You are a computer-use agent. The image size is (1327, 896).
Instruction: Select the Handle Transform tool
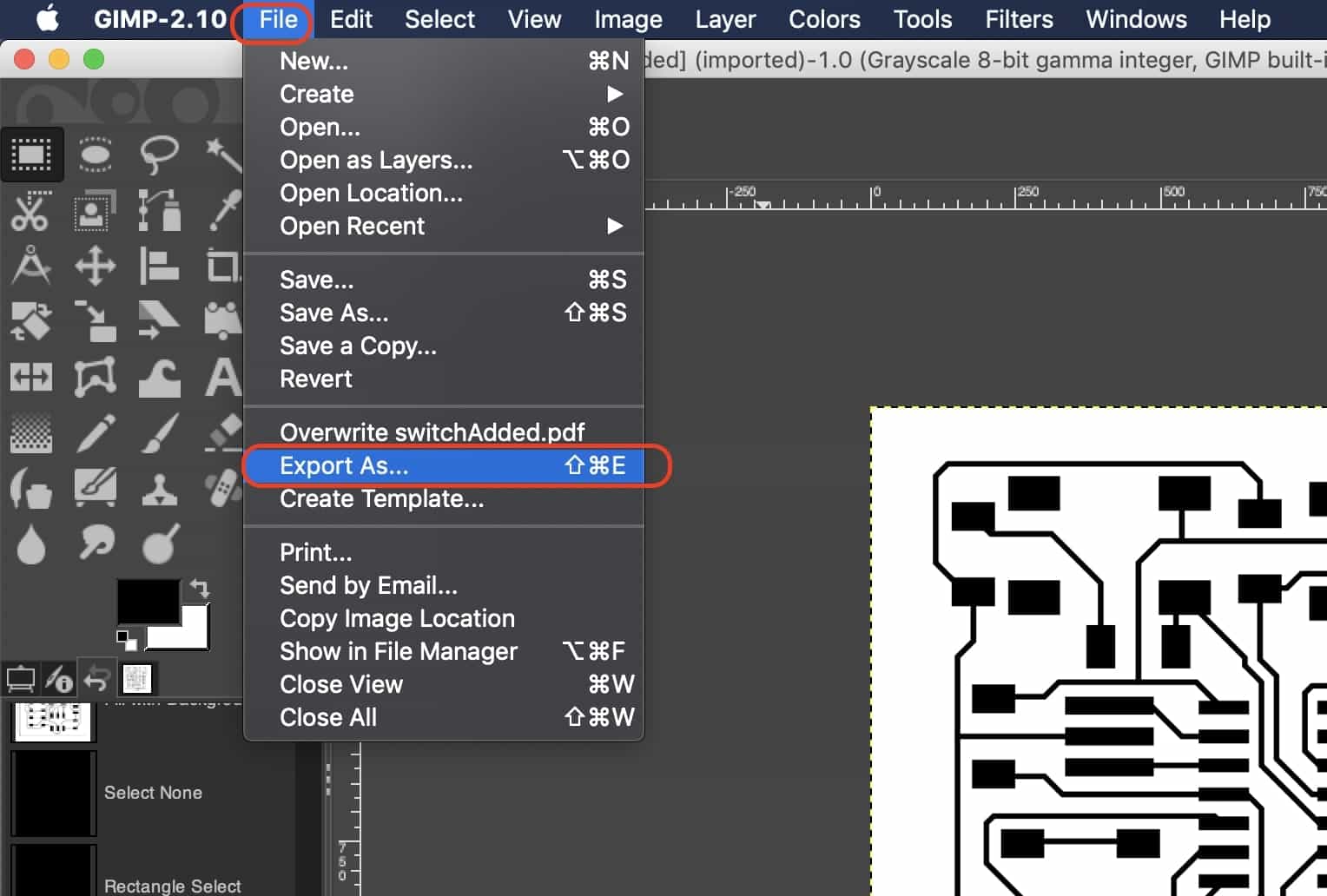point(223,321)
